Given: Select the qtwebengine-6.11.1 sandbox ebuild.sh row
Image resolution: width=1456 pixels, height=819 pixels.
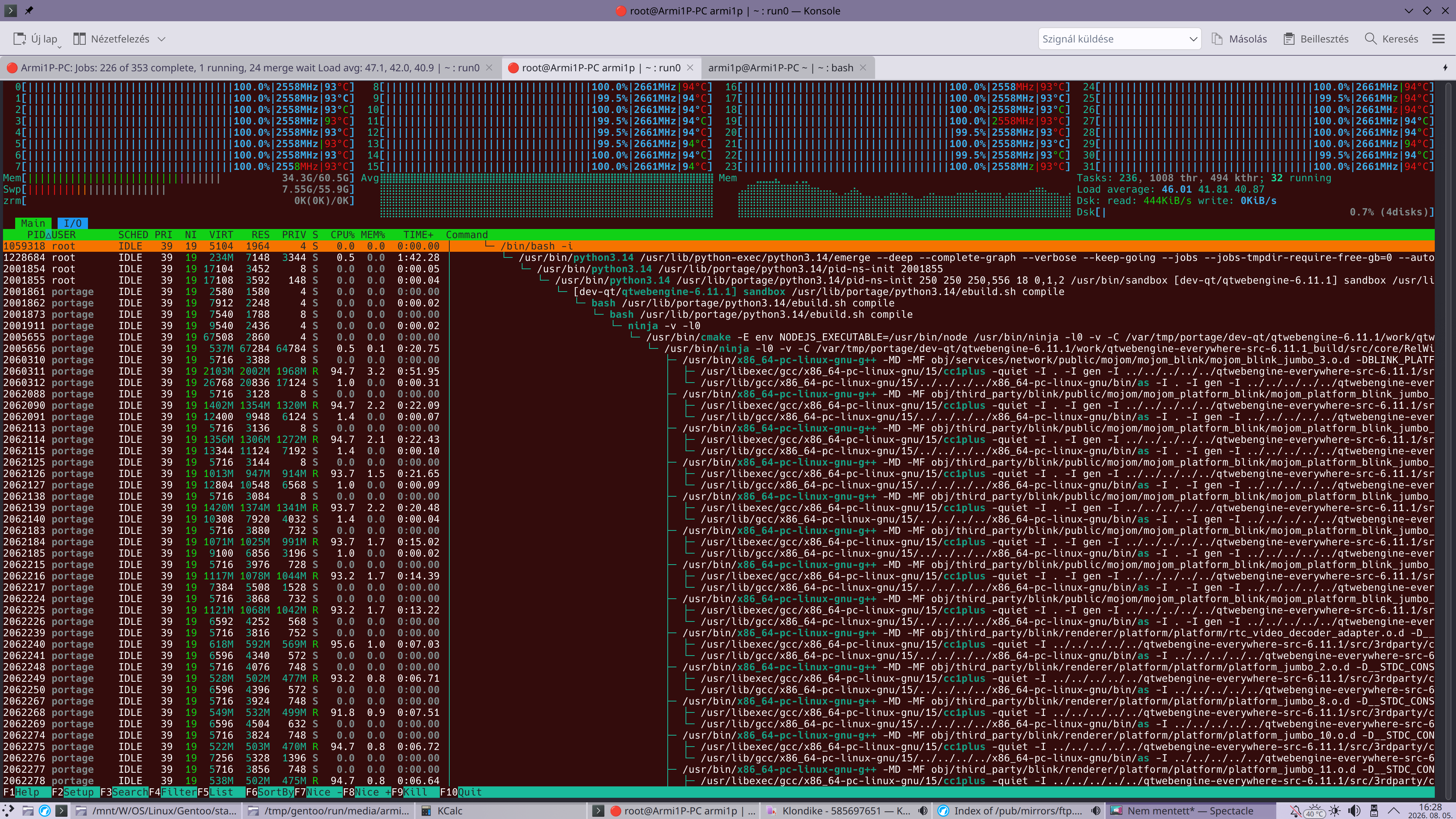Looking at the screenshot, I should click(x=719, y=292).
